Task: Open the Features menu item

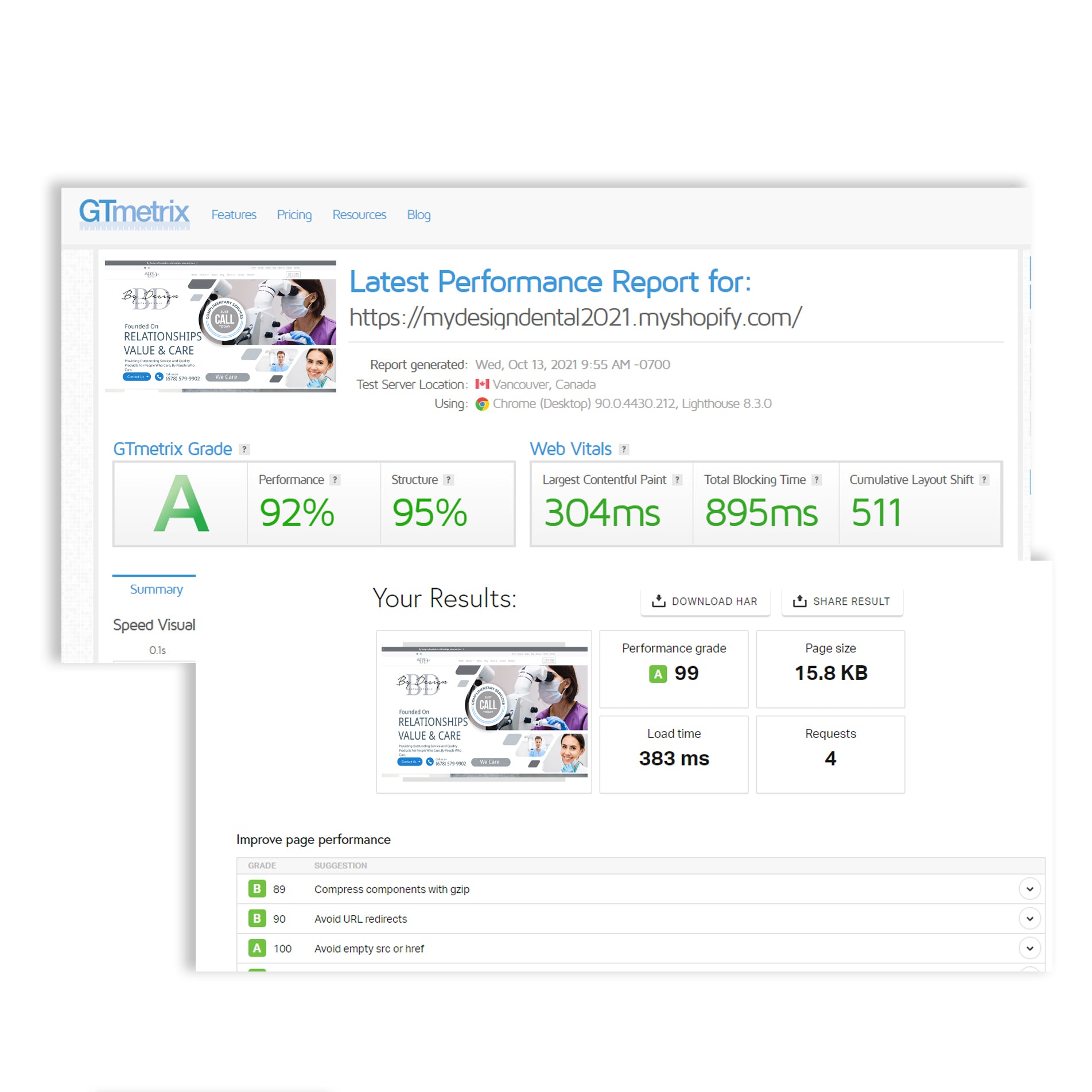Action: tap(234, 215)
